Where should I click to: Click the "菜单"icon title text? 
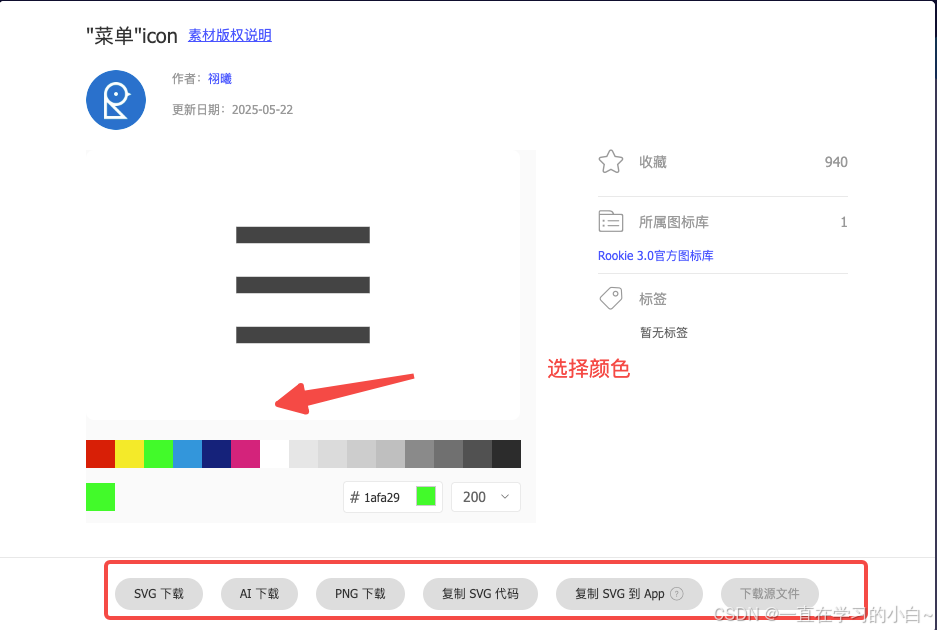131,36
